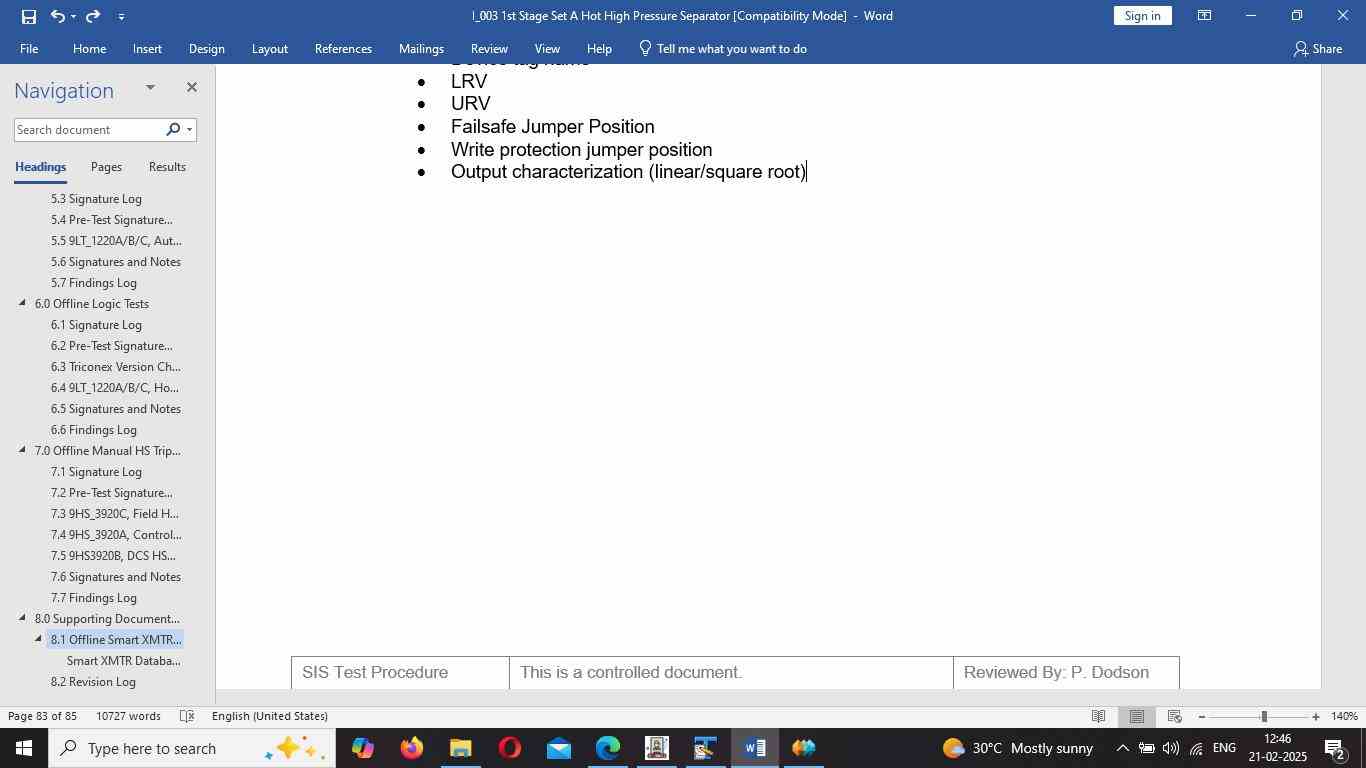Open the Help tab

point(599,48)
